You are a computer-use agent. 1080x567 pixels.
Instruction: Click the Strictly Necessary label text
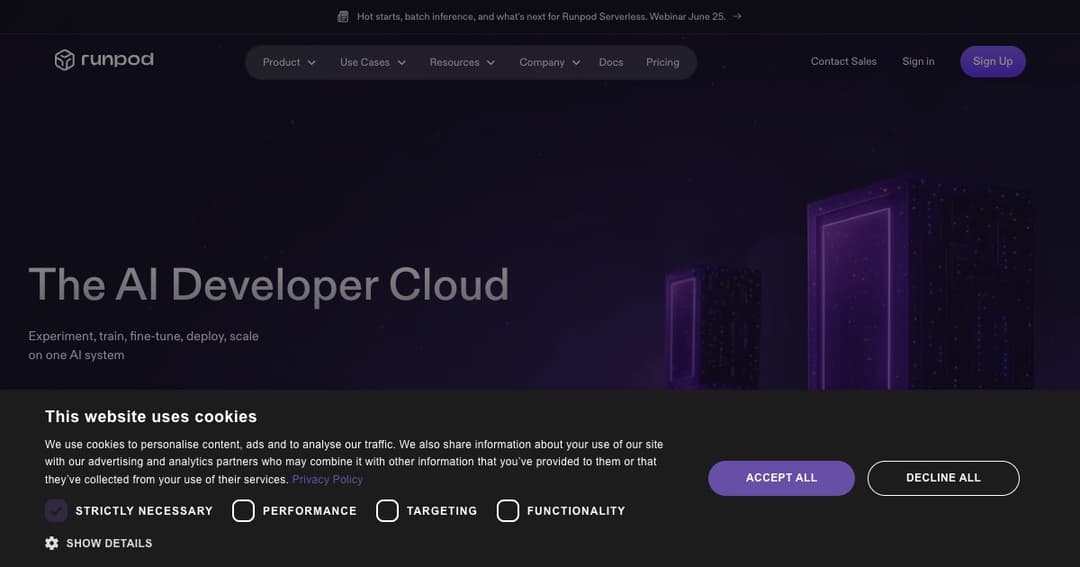coord(144,511)
